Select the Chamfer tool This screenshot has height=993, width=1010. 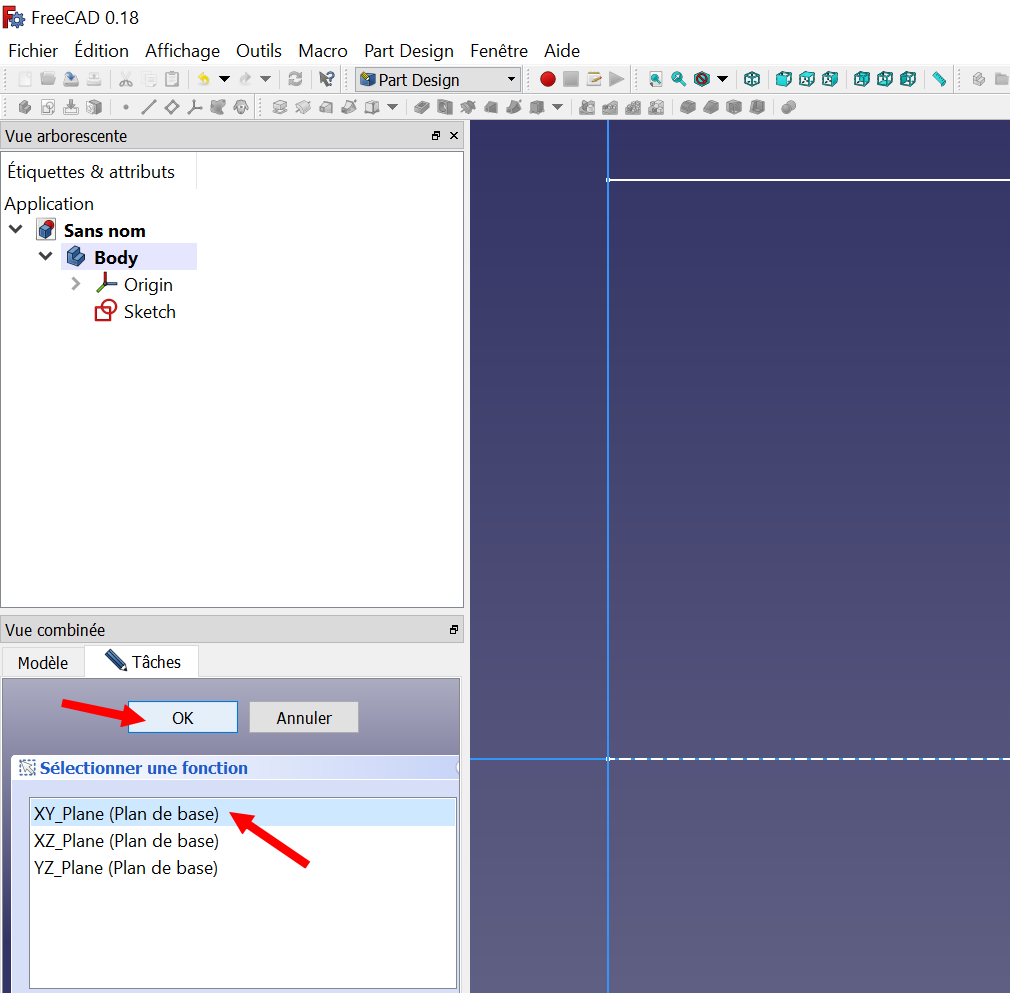click(711, 107)
